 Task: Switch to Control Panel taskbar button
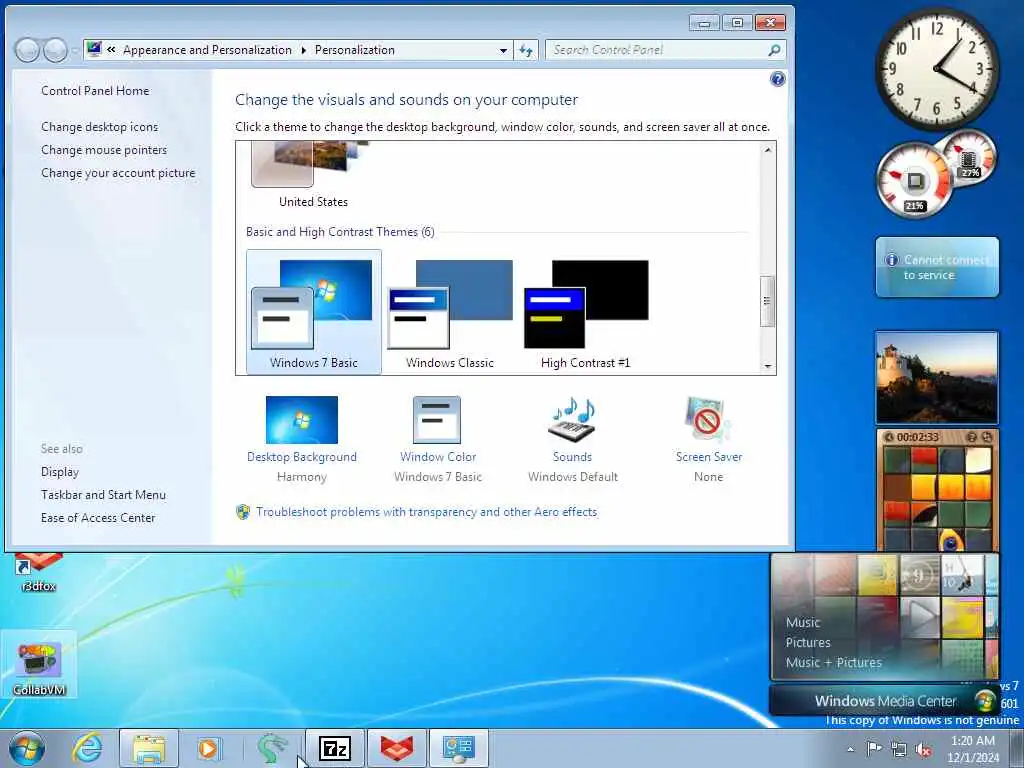458,748
